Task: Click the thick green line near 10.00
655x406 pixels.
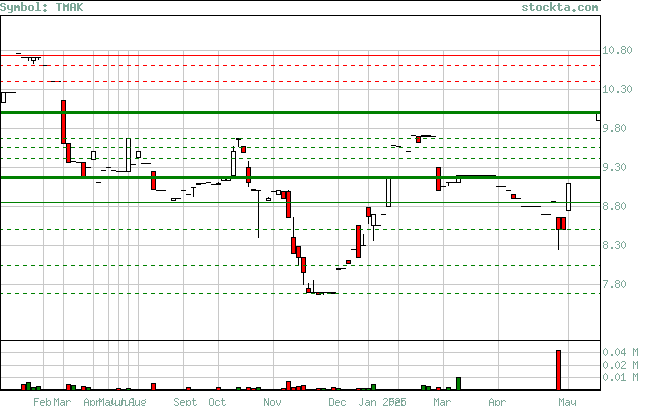Action: (x=301, y=112)
